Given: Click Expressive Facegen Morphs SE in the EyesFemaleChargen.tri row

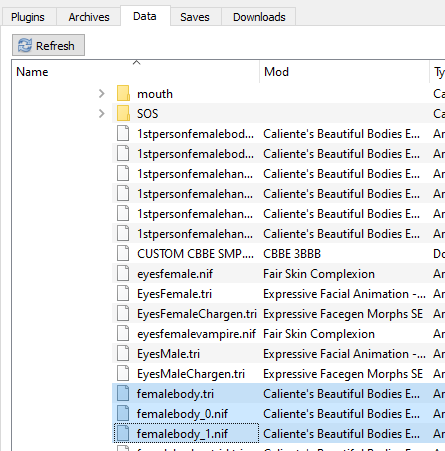Looking at the screenshot, I should [343, 314].
